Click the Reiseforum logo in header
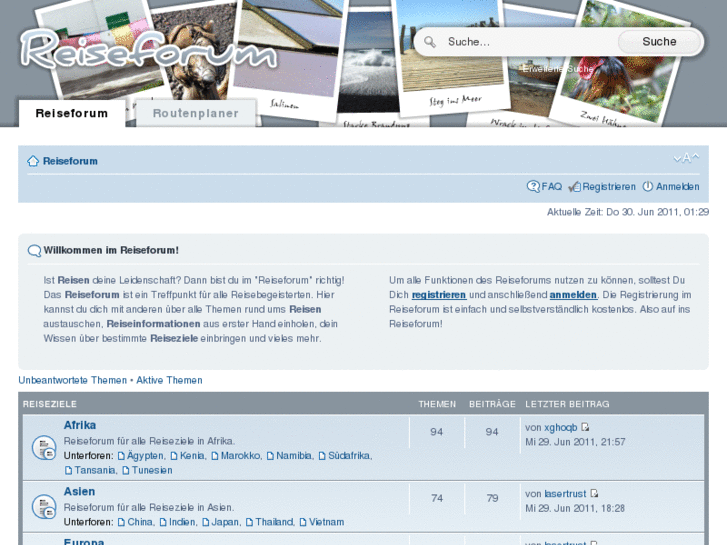 click(148, 50)
